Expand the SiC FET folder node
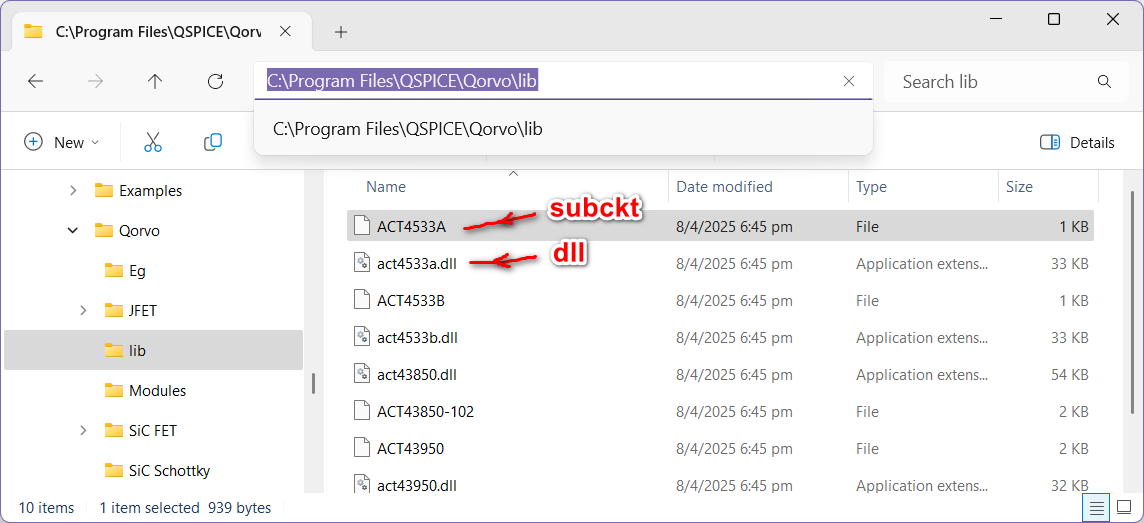 point(83,430)
